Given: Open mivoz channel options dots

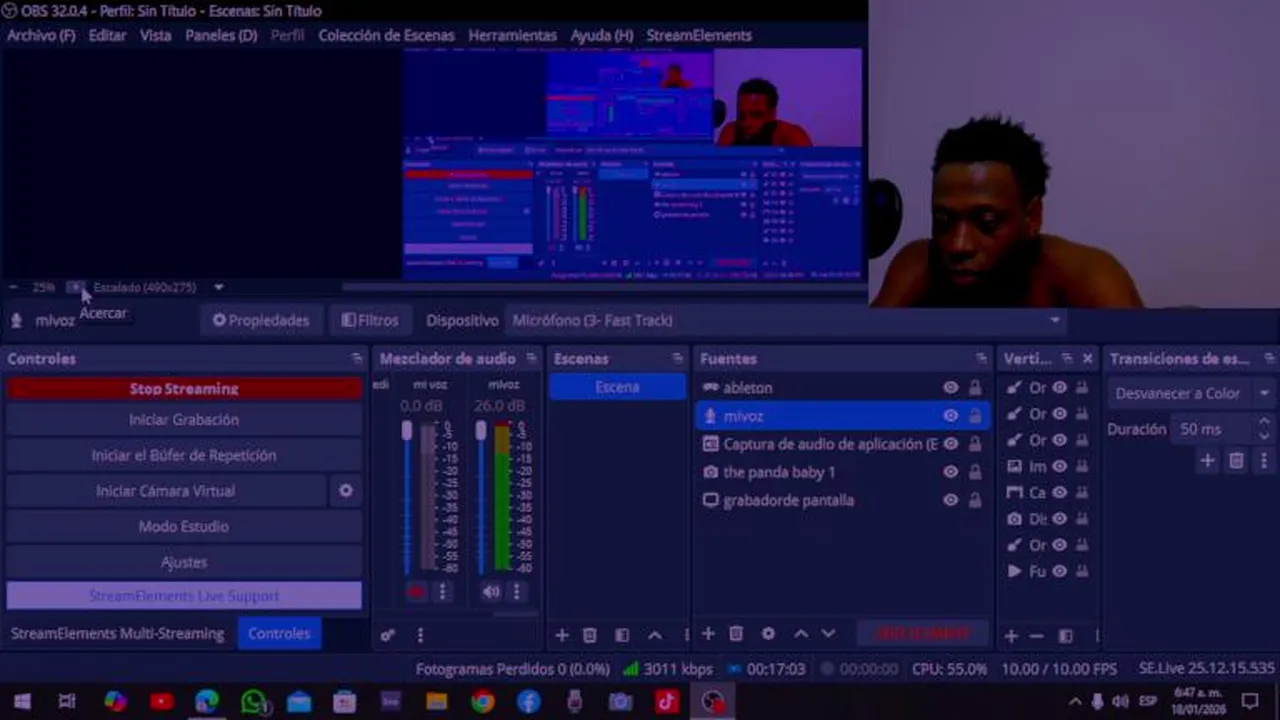Looking at the screenshot, I should (x=516, y=591).
